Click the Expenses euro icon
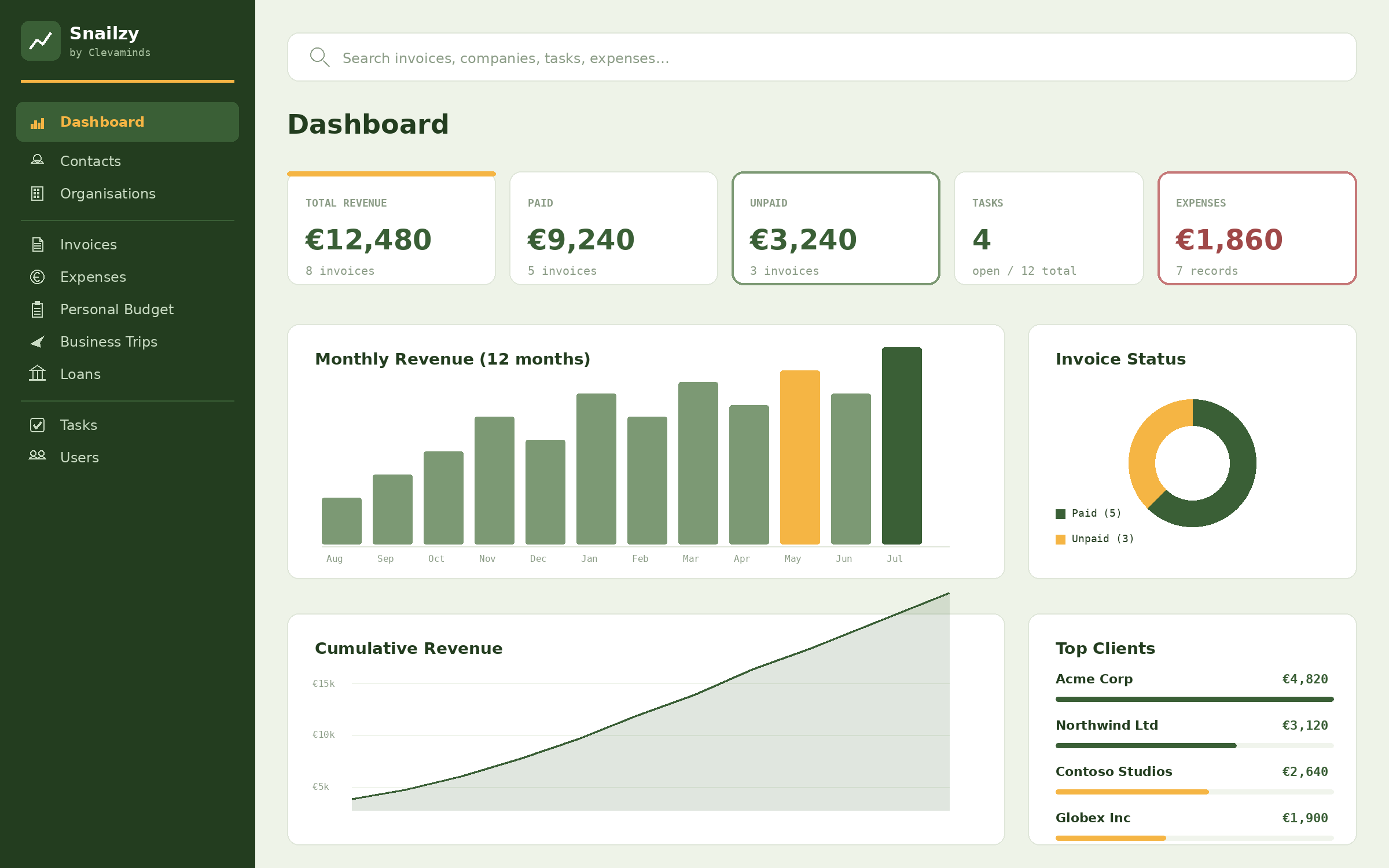 [x=38, y=277]
